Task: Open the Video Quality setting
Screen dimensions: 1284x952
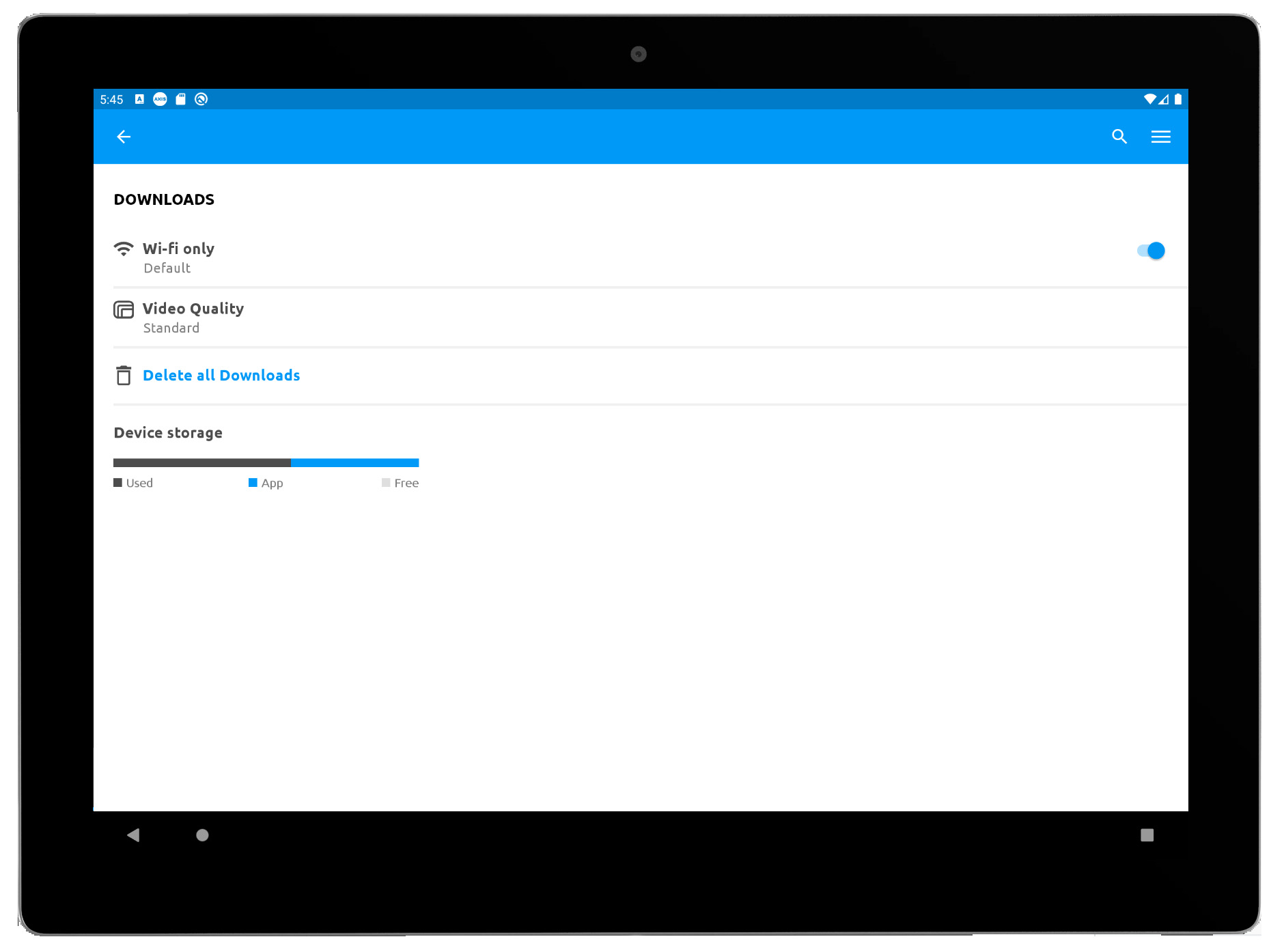Action: (x=650, y=318)
